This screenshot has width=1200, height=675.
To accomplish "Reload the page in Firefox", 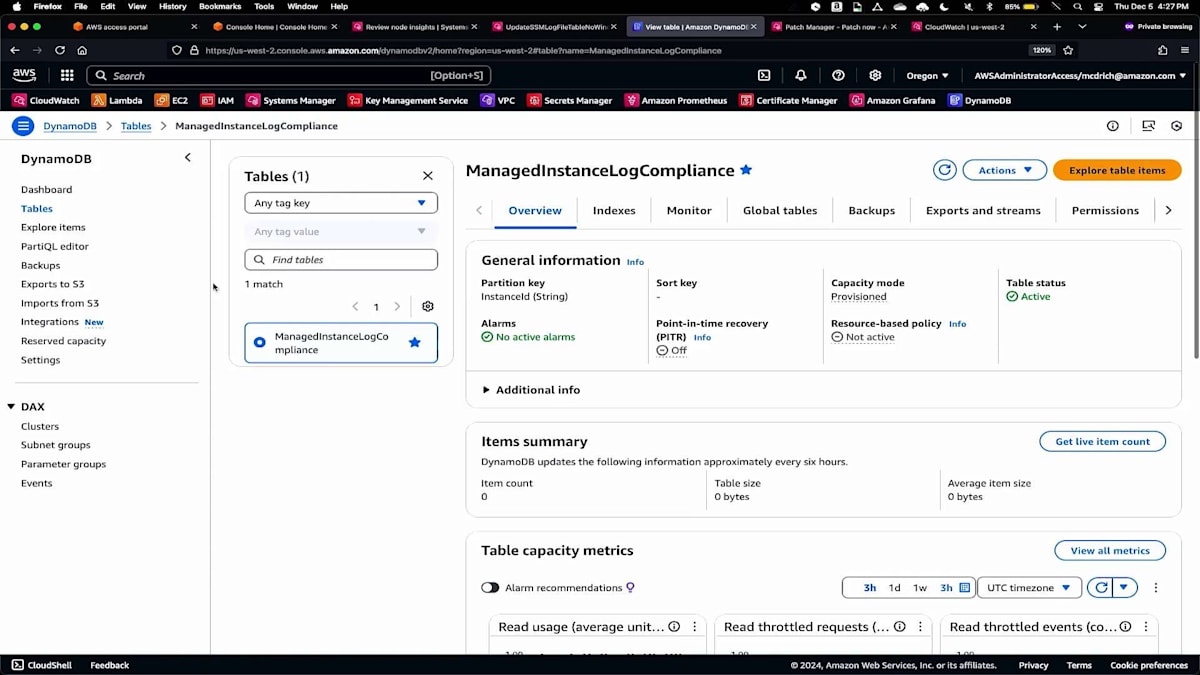I will (x=60, y=50).
